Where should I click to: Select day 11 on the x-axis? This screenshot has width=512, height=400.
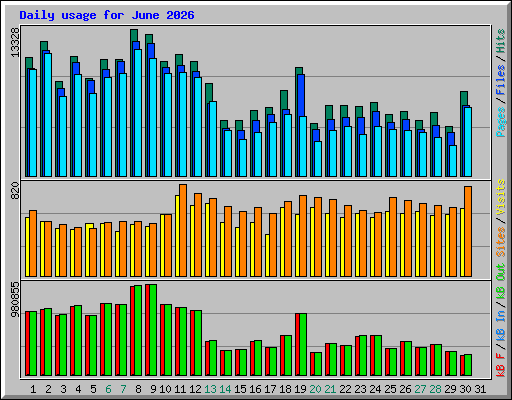pyautogui.click(x=180, y=389)
